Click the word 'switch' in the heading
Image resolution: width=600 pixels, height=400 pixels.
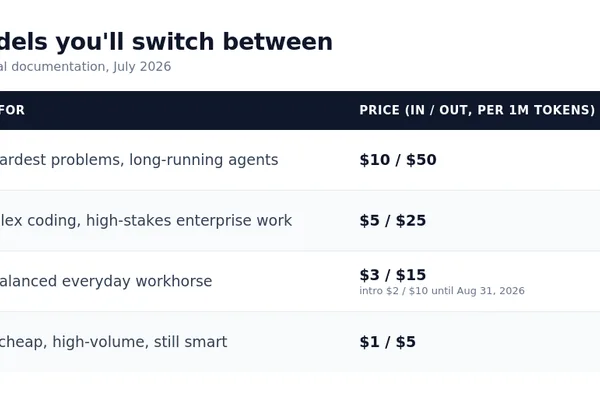coord(173,42)
